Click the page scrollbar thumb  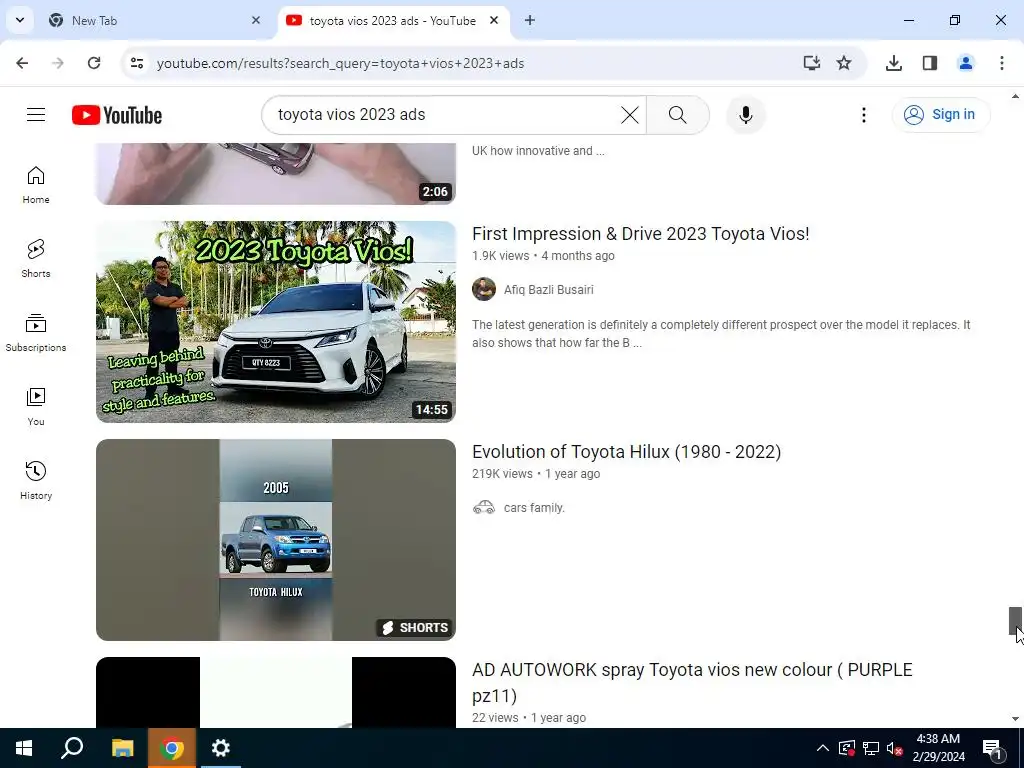coord(1015,620)
